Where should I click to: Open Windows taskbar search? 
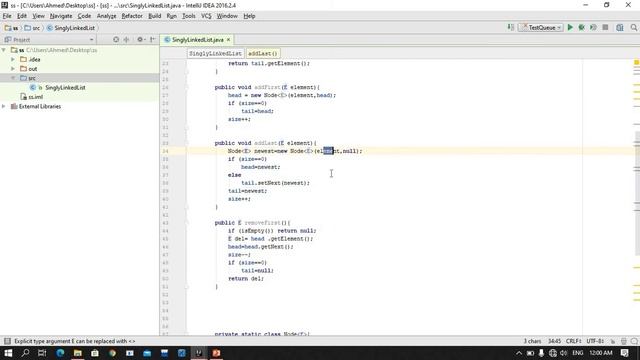25,353
